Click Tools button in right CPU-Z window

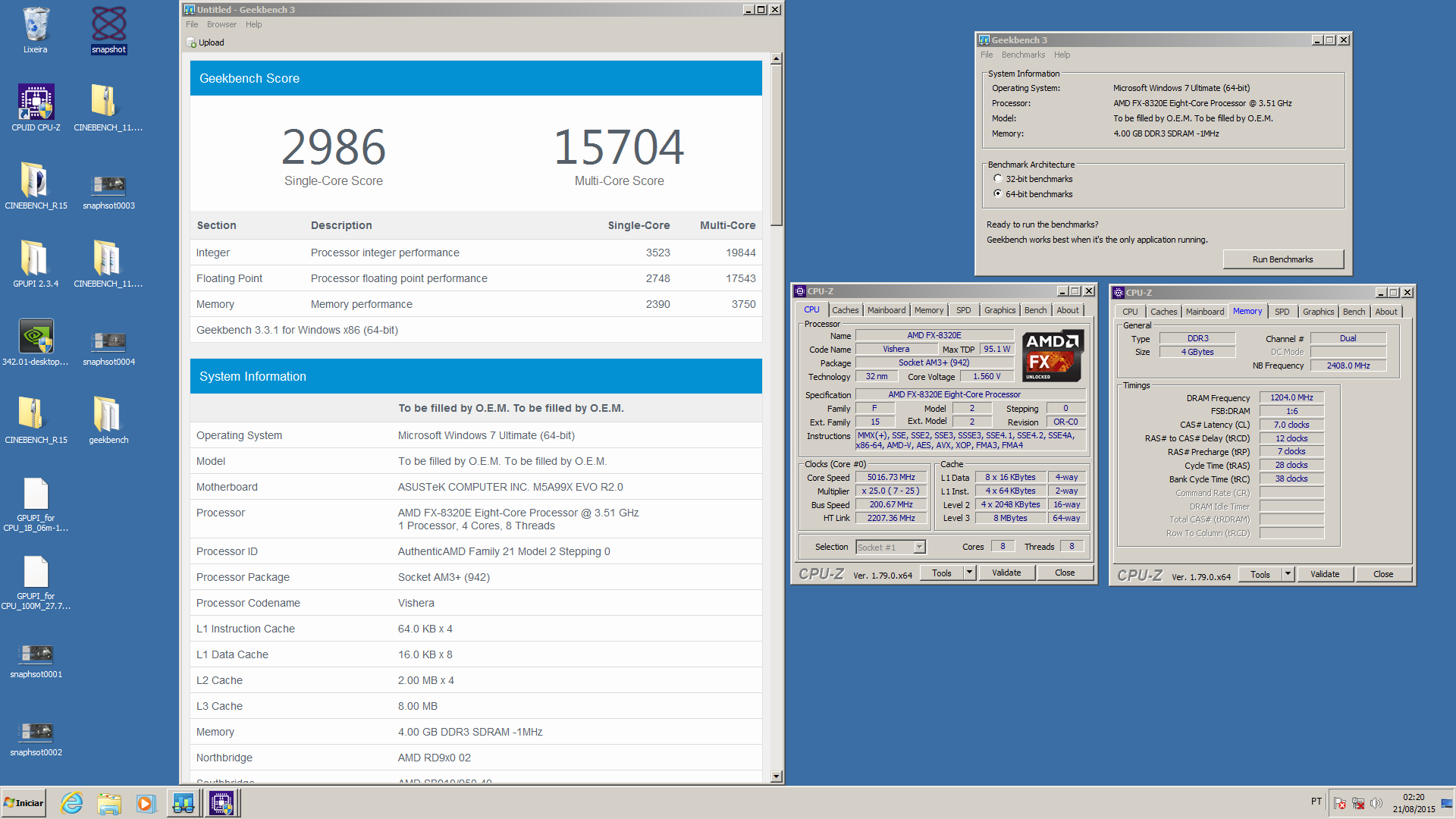[x=1260, y=575]
